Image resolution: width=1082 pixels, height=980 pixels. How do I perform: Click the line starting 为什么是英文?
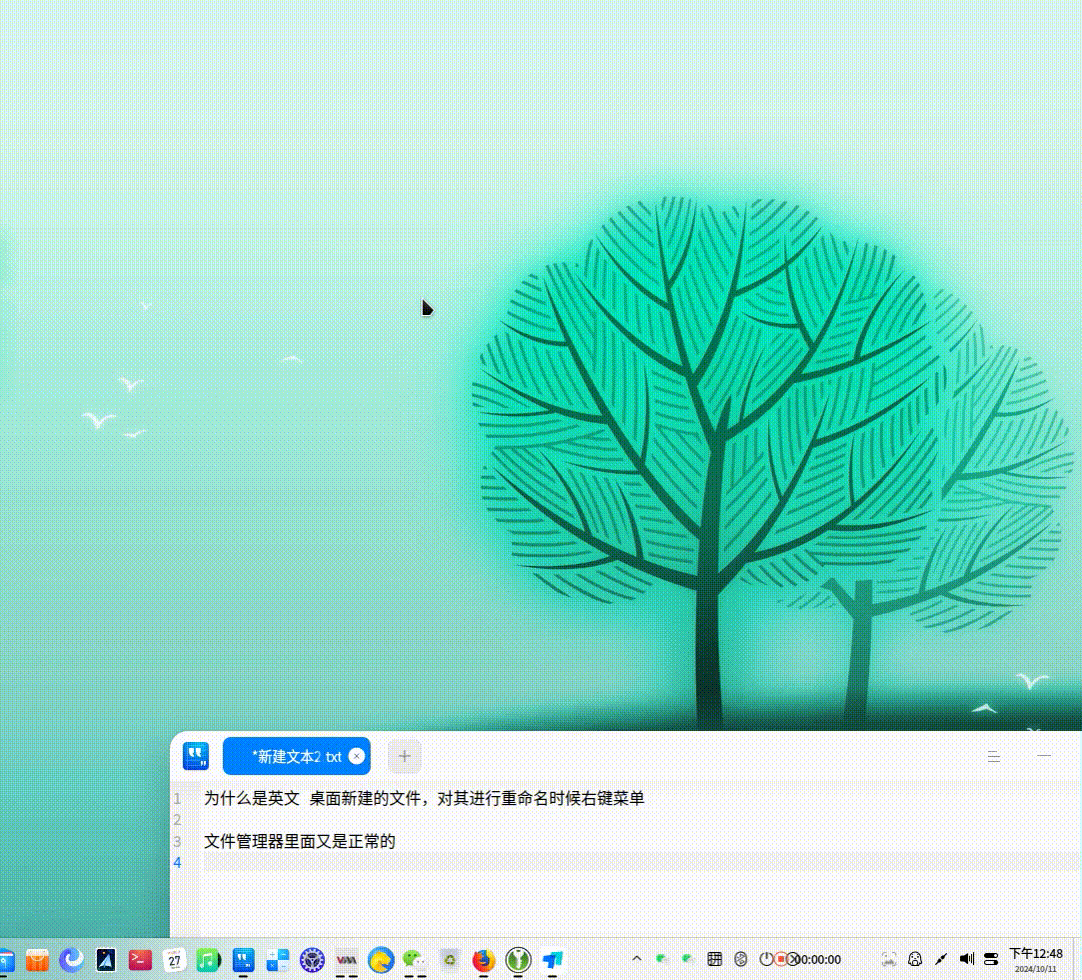pos(424,798)
